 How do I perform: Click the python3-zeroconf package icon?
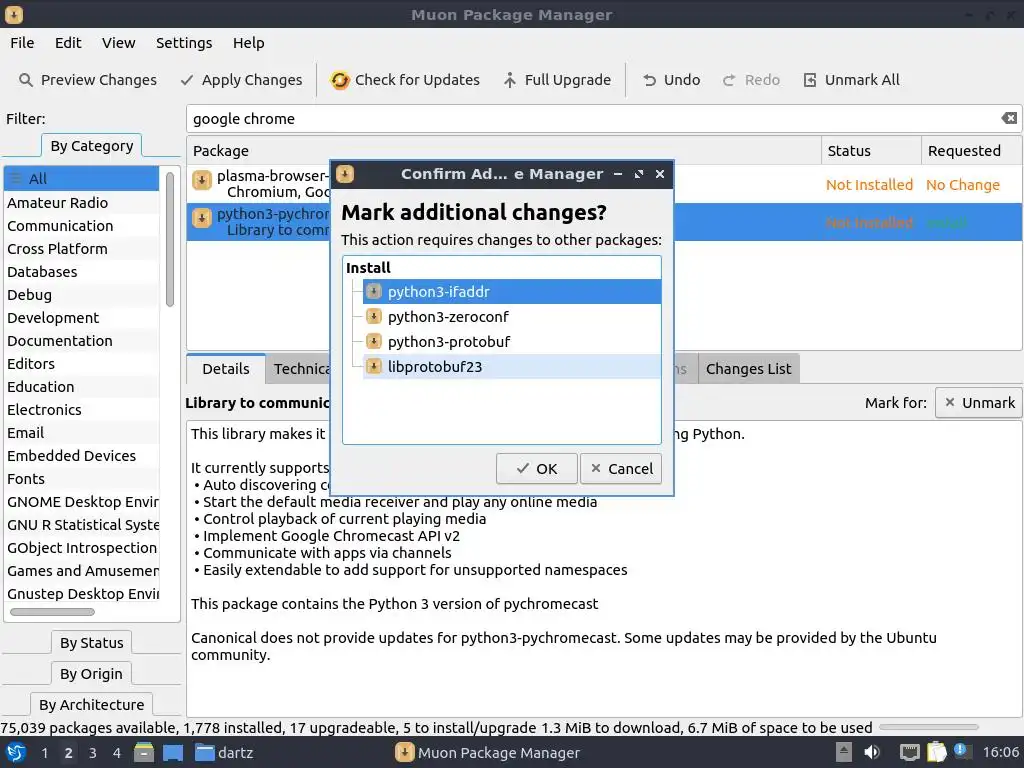(374, 317)
